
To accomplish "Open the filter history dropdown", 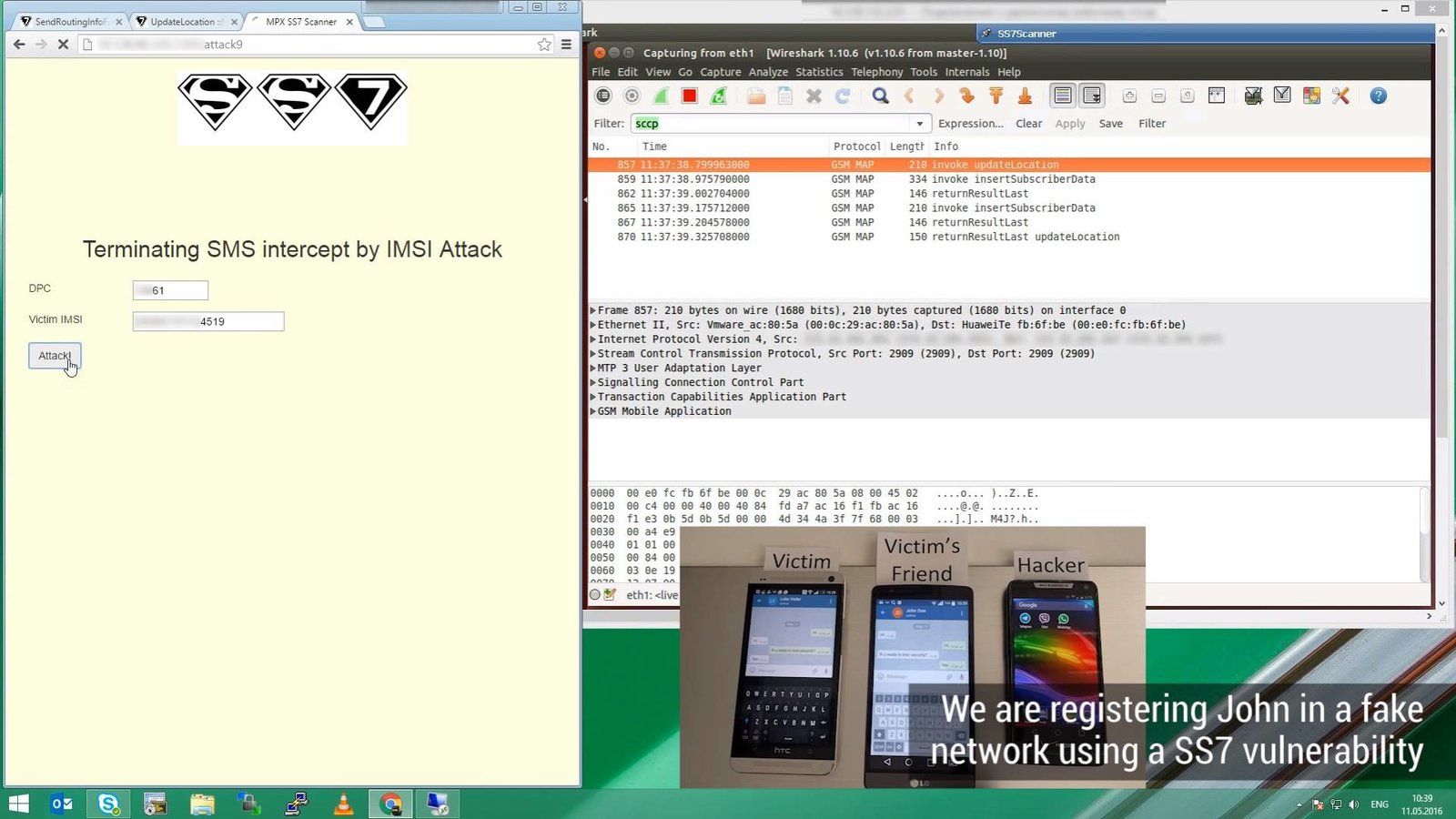I will (x=919, y=124).
